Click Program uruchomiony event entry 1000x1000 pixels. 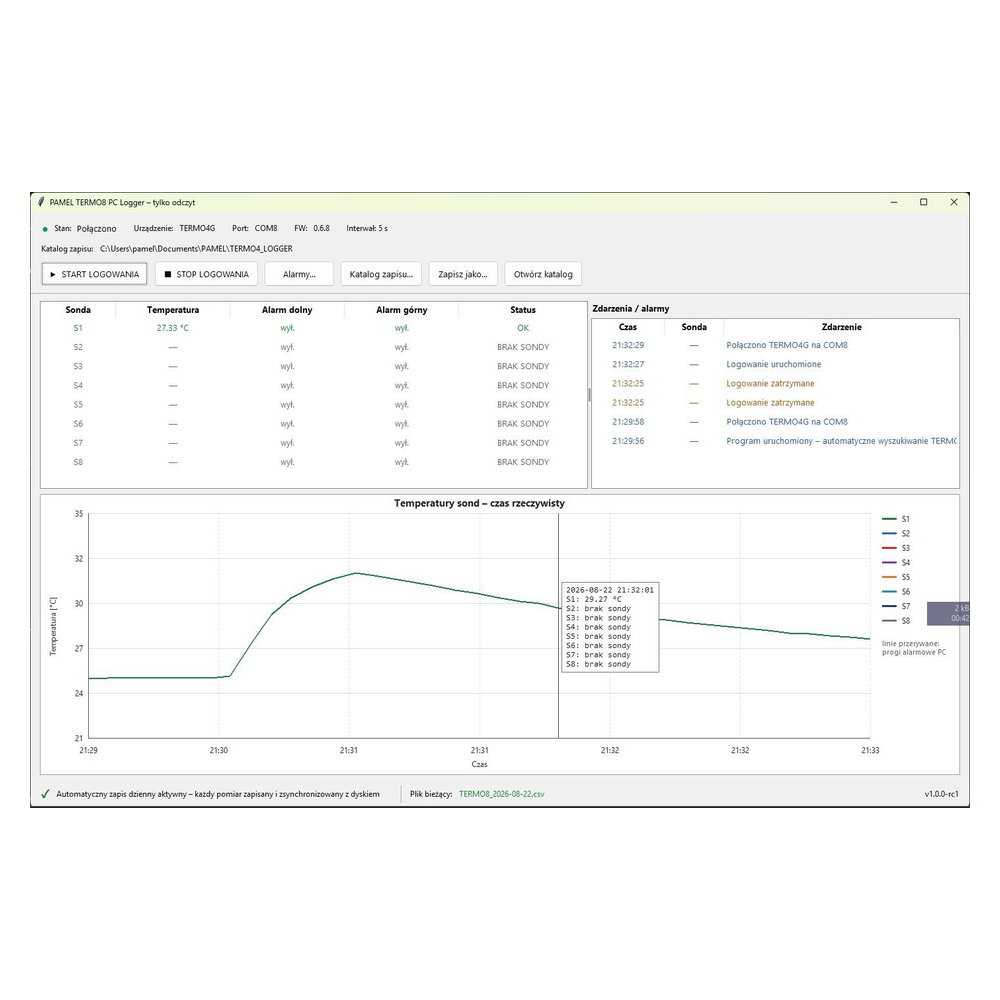(841, 441)
